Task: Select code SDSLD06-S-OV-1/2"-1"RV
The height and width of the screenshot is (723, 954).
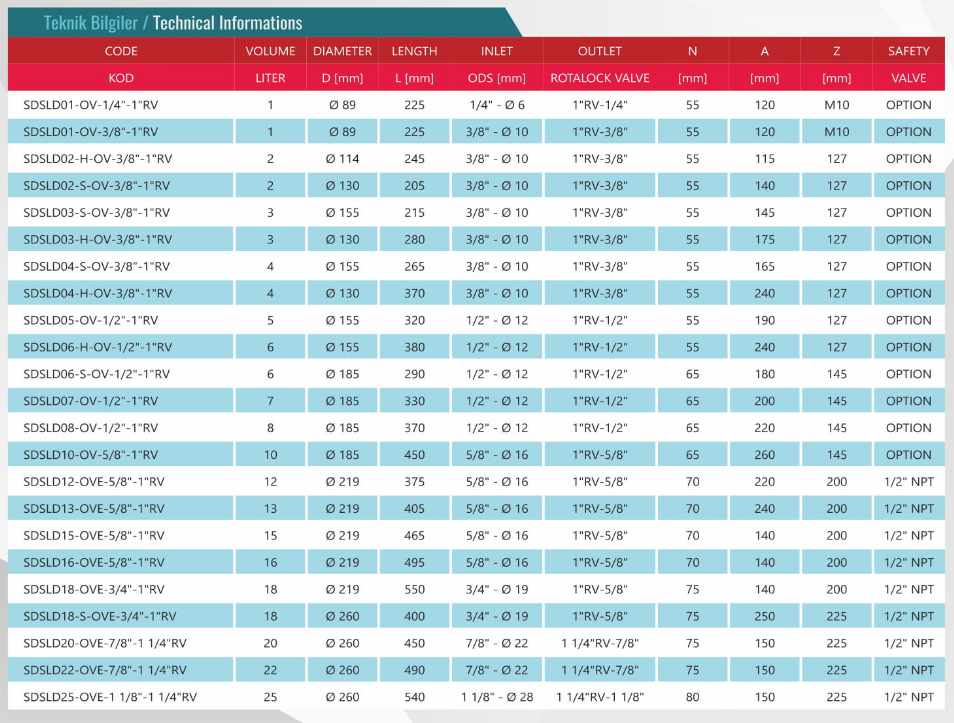Action: [x=97, y=374]
